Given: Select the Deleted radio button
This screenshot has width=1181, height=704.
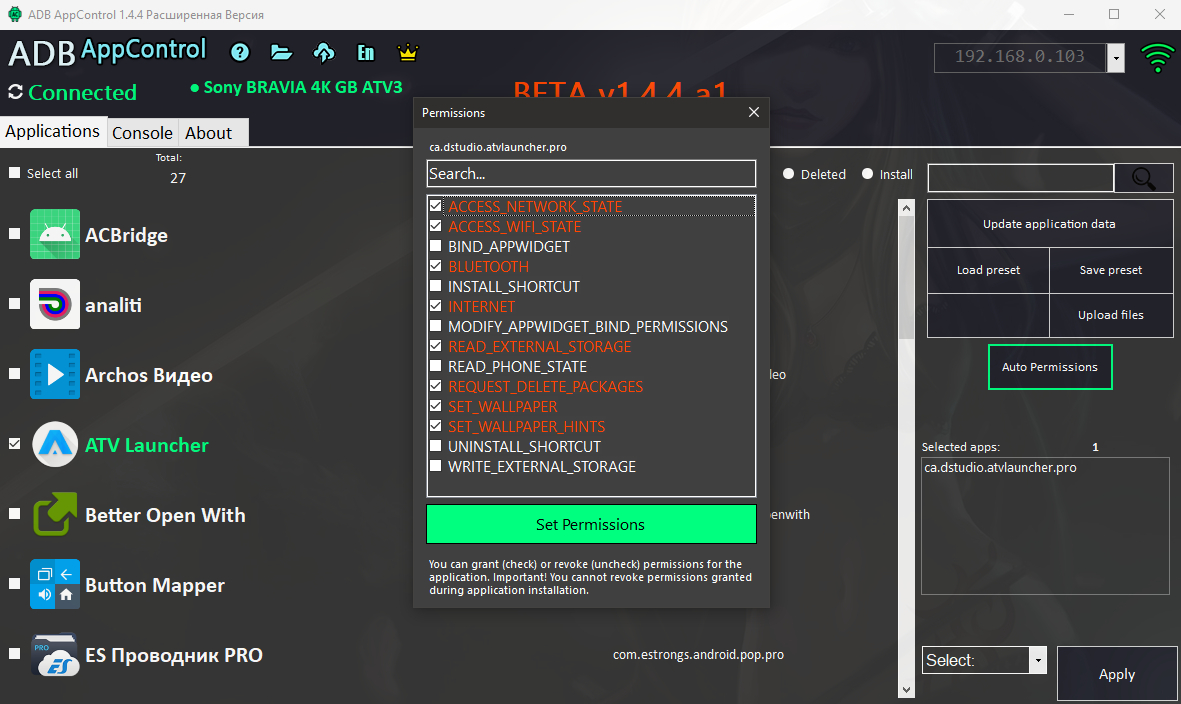Looking at the screenshot, I should [789, 174].
